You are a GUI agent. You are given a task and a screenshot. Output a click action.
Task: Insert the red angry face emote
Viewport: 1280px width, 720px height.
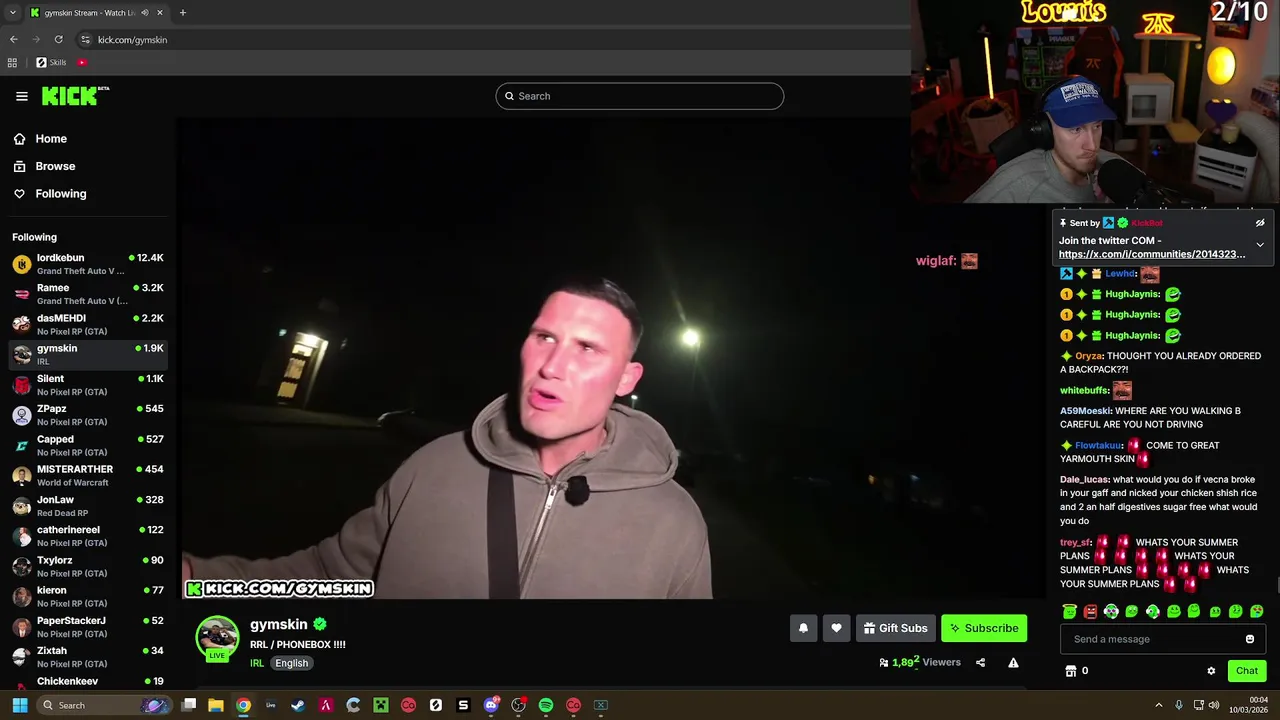1090,611
